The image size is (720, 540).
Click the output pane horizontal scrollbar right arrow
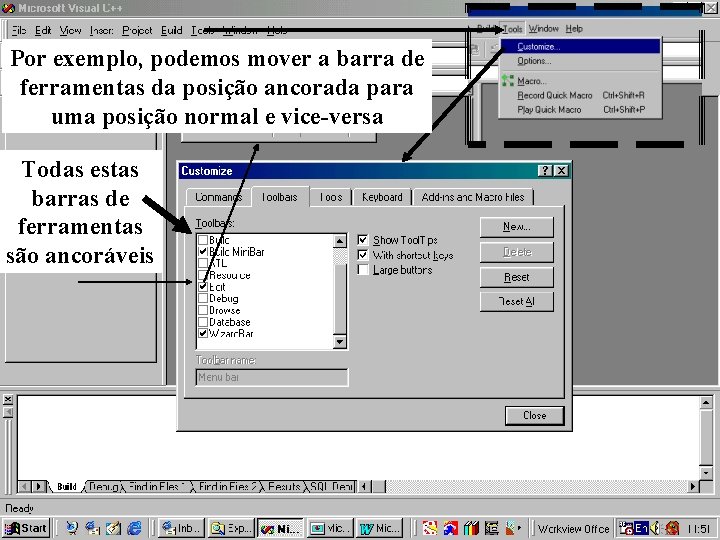click(x=692, y=486)
